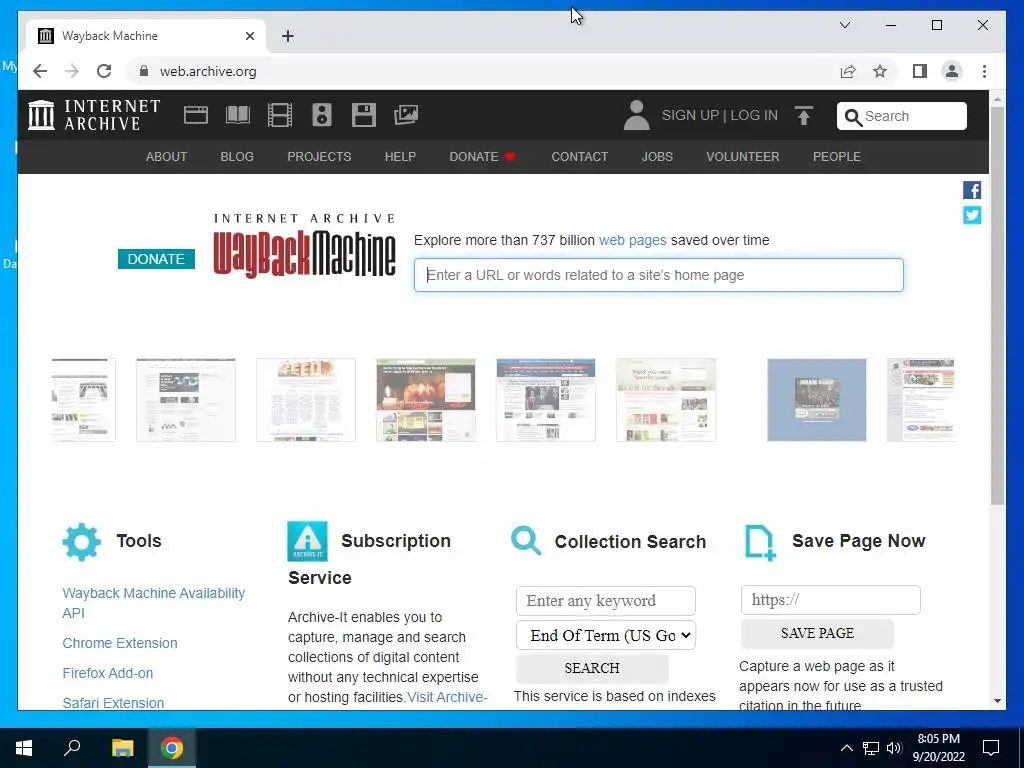Focus the header Search box

coord(901,116)
